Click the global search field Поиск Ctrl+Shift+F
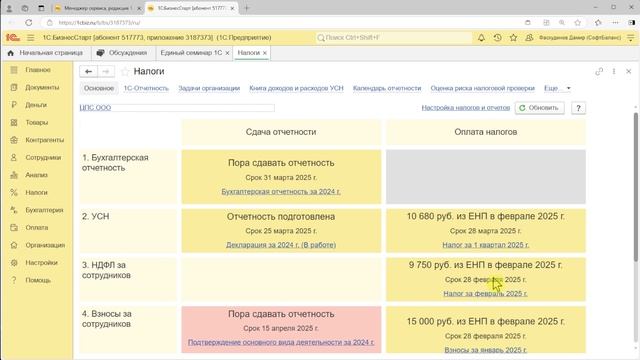The height and width of the screenshot is (360, 640). point(394,38)
